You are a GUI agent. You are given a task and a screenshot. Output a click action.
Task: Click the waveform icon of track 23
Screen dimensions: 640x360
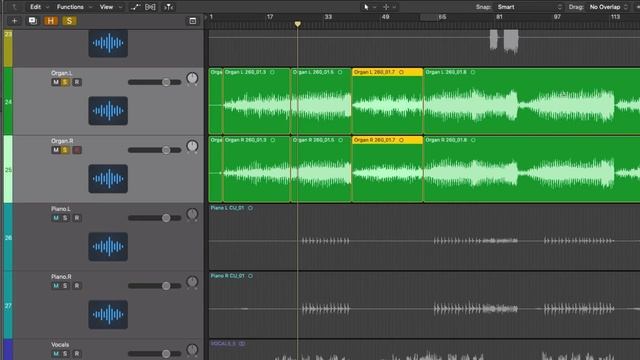coord(108,43)
